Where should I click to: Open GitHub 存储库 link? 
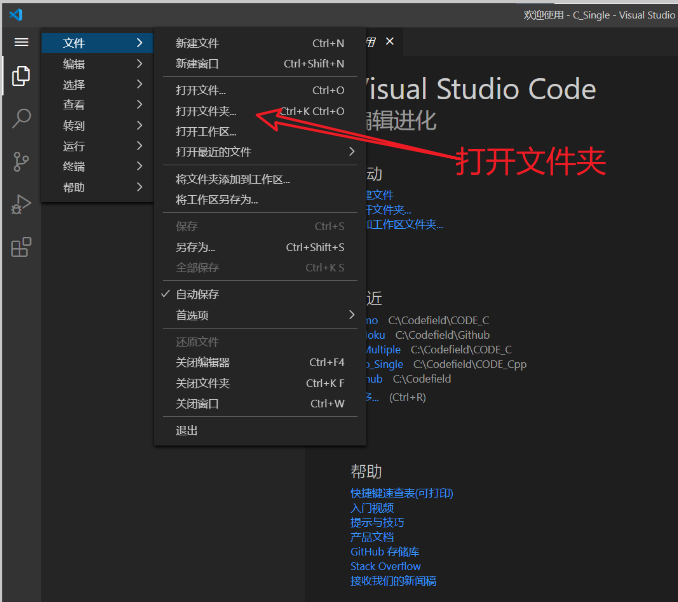[x=385, y=552]
